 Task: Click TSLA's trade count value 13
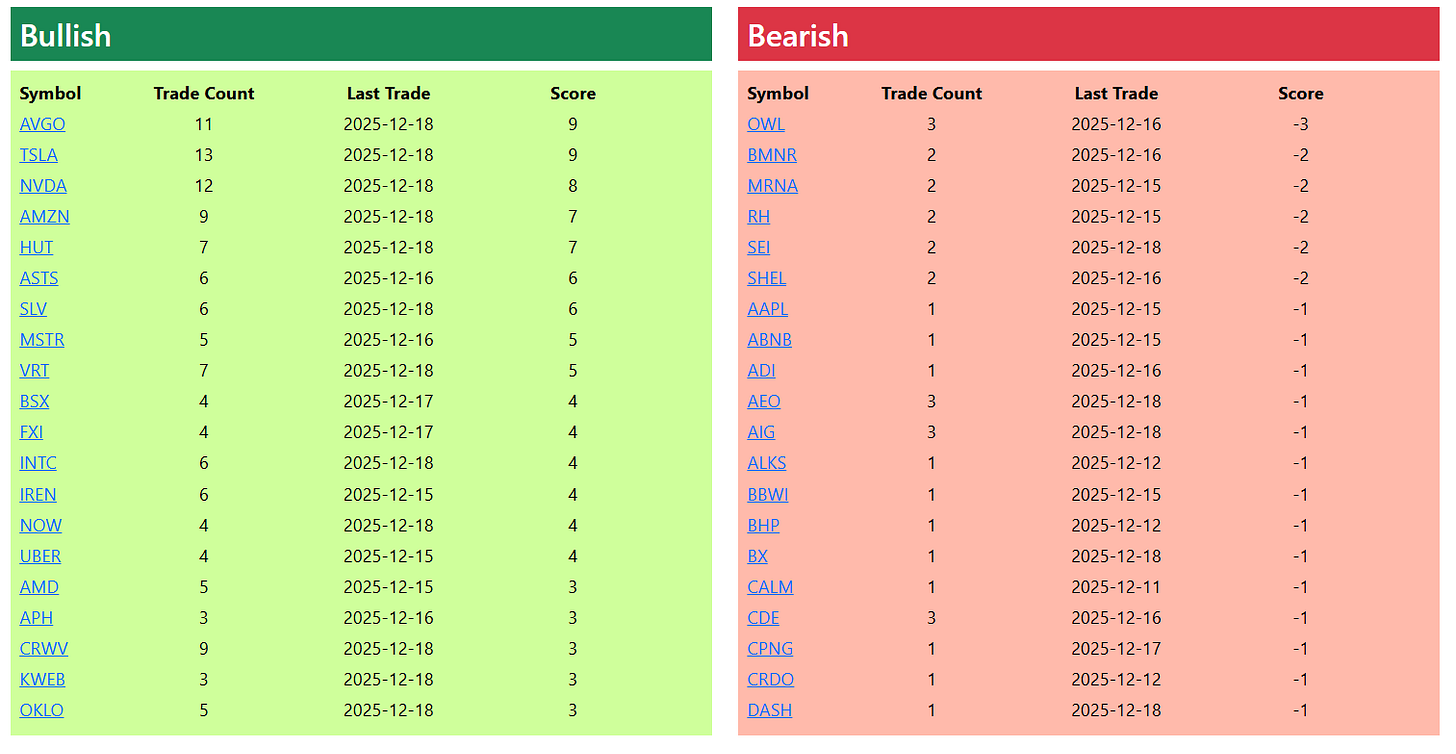tap(204, 156)
